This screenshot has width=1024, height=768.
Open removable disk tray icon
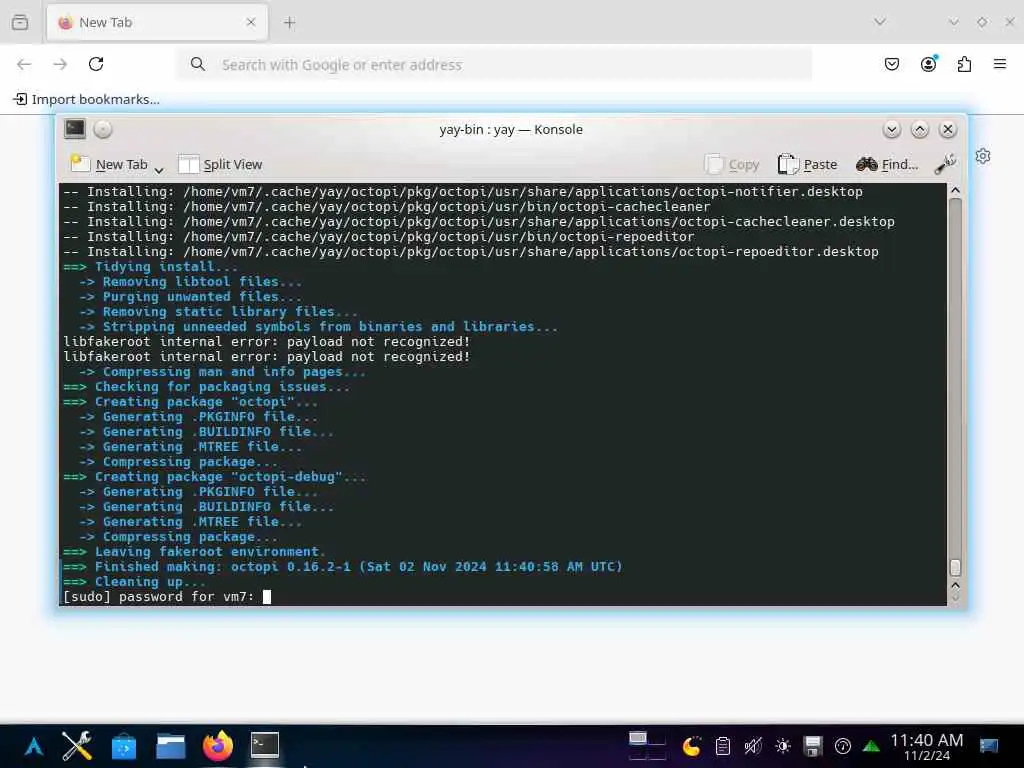(x=813, y=746)
